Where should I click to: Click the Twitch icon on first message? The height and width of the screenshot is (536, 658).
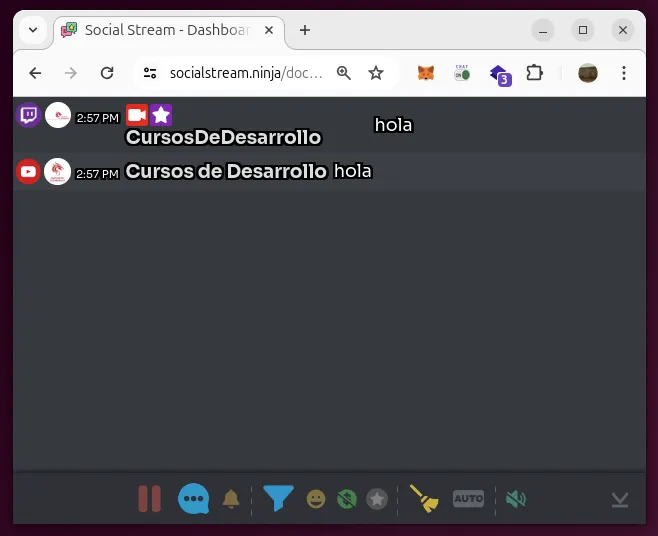pyautogui.click(x=29, y=116)
